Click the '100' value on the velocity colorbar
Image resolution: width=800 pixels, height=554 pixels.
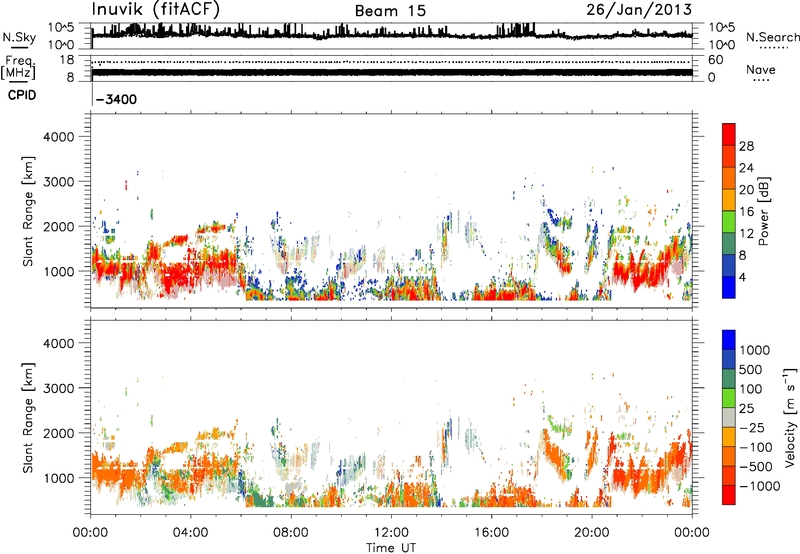[x=751, y=389]
